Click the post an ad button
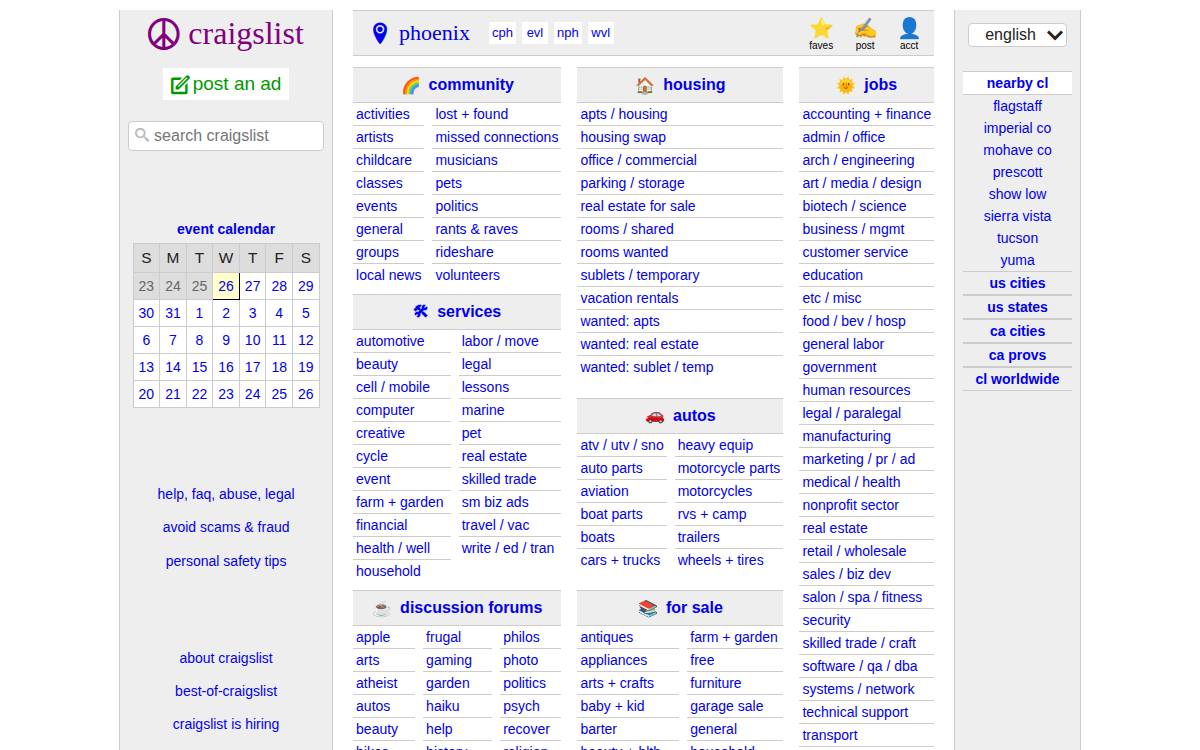Image resolution: width=1200 pixels, height=750 pixels. (226, 84)
